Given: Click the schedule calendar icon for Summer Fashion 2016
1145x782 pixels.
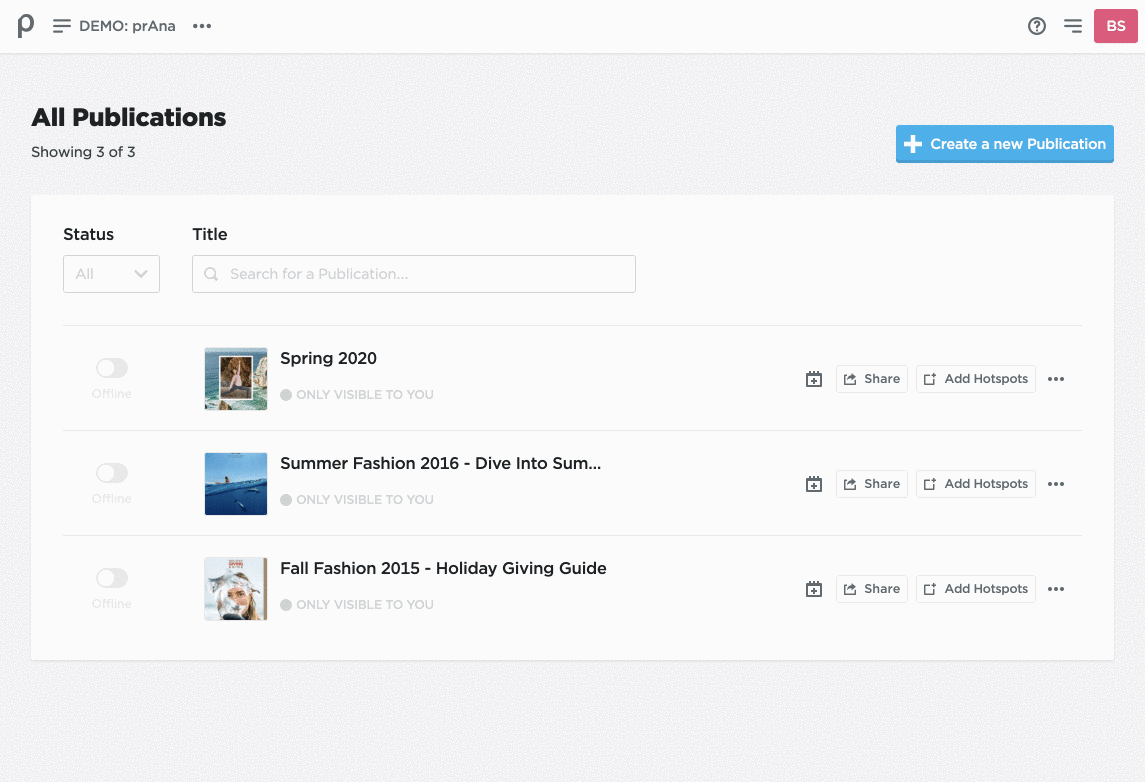Looking at the screenshot, I should point(814,484).
